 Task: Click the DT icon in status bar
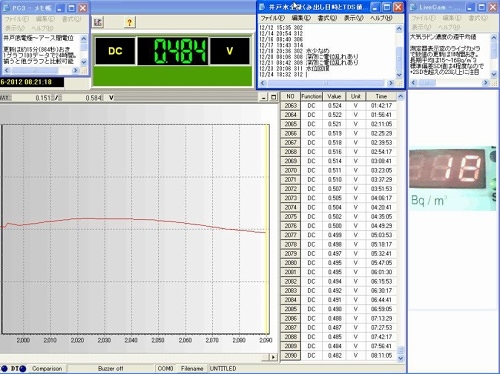point(14,369)
